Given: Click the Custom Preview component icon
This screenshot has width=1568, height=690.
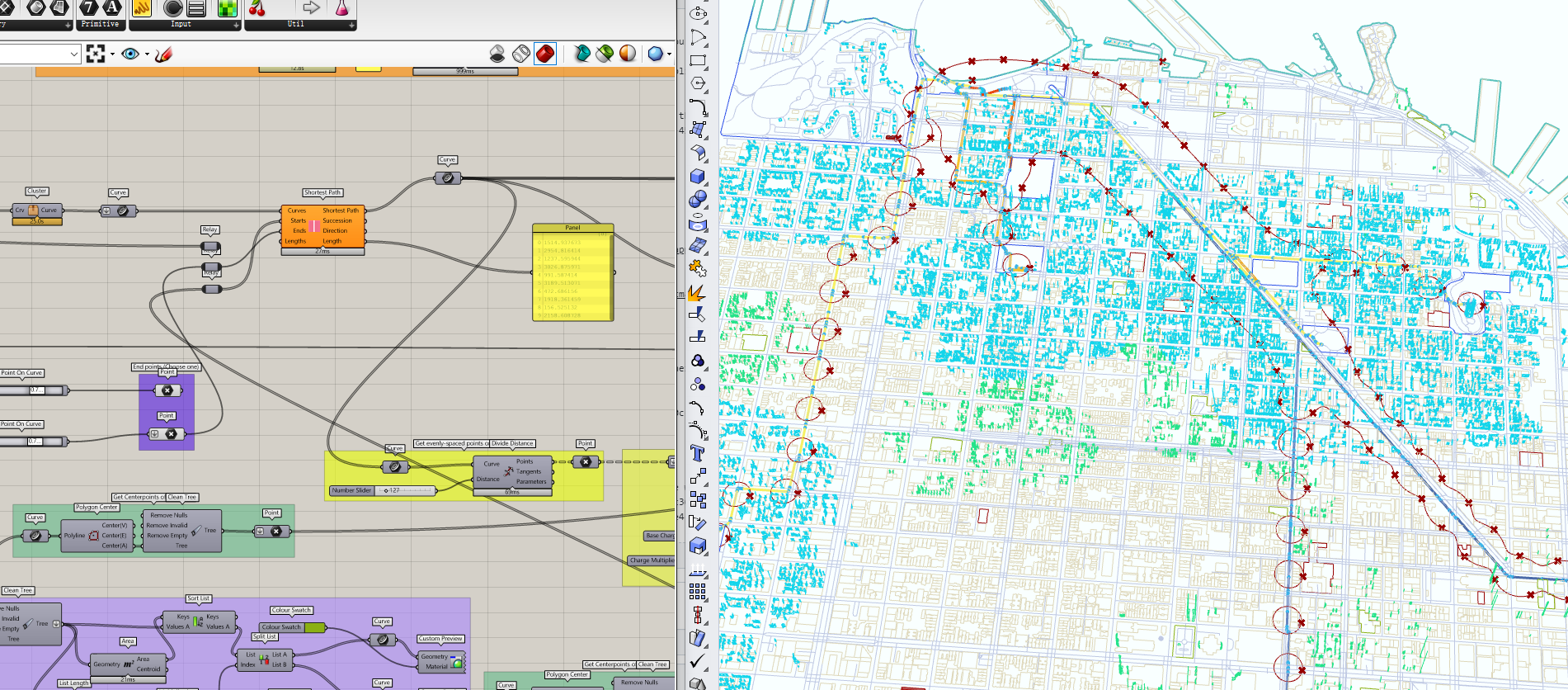Looking at the screenshot, I should click(x=458, y=661).
